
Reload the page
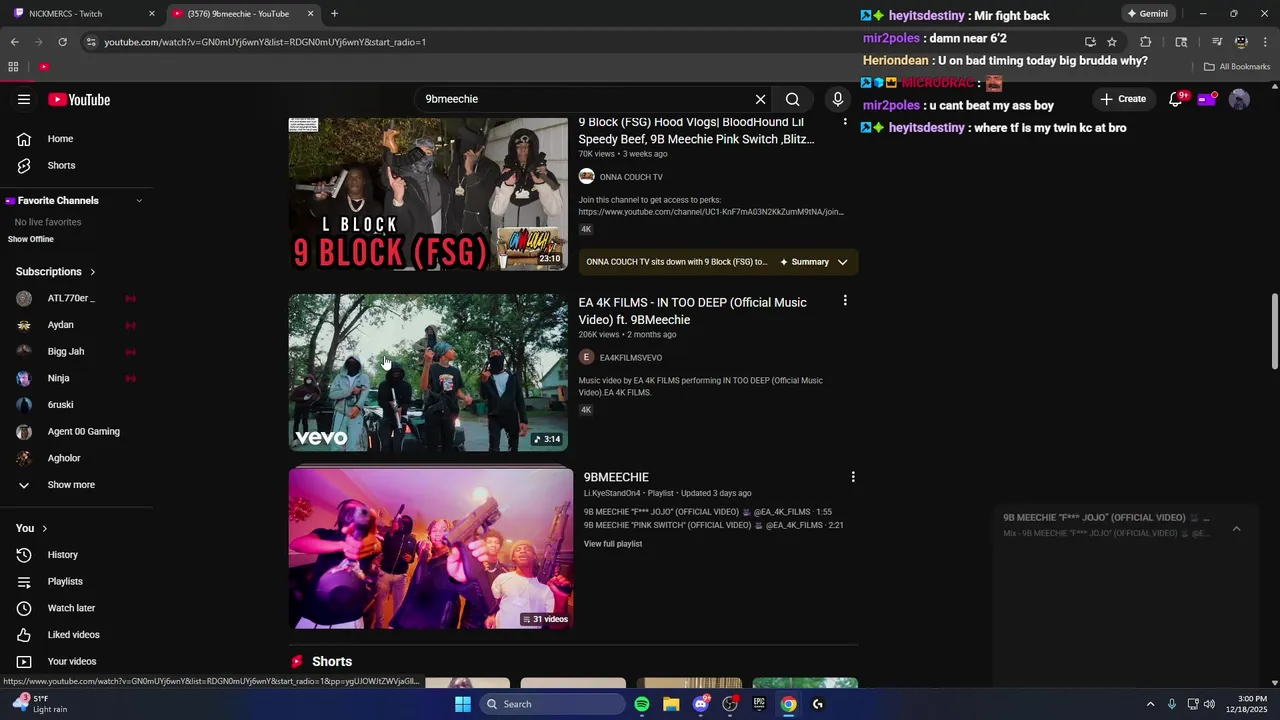(62, 42)
